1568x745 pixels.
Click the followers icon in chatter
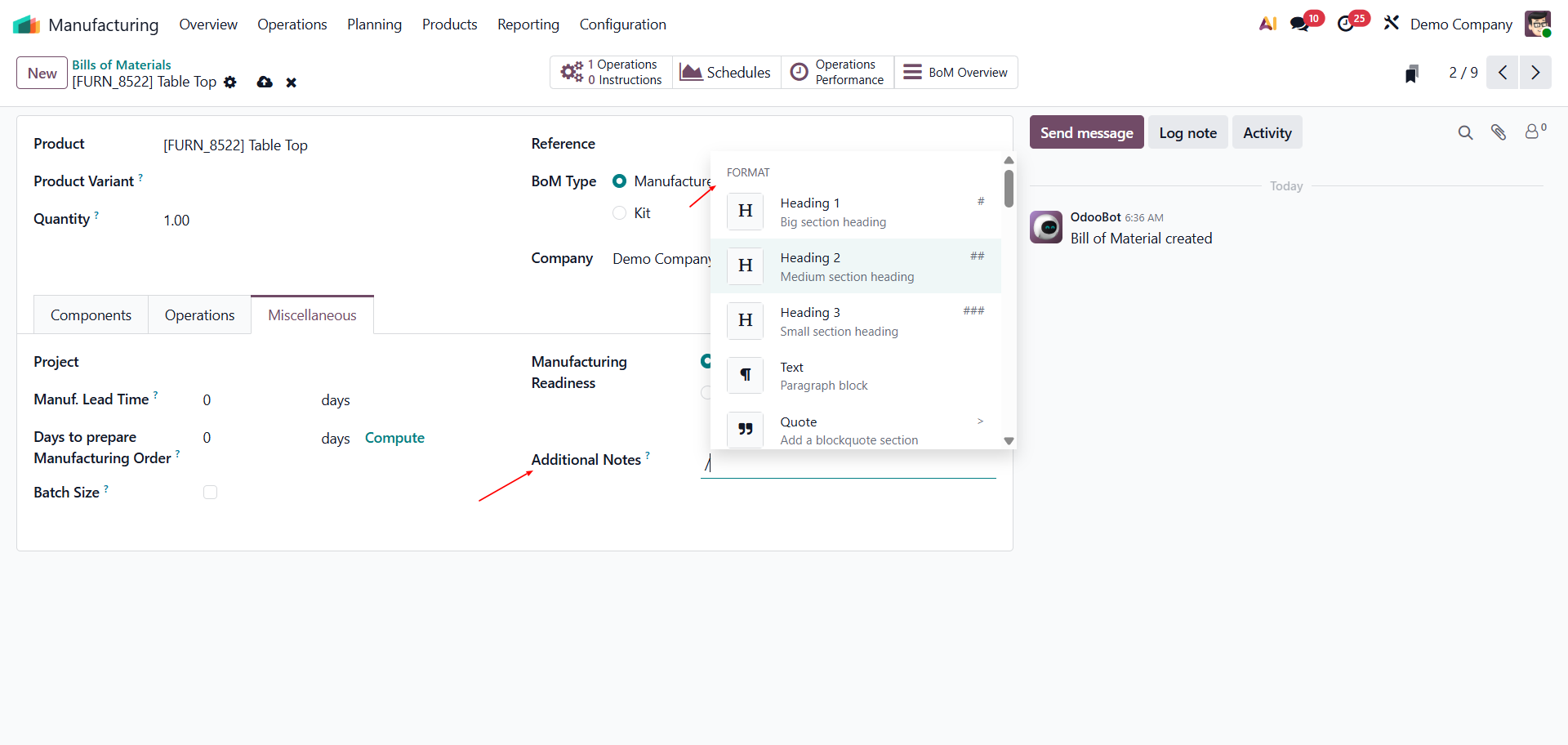click(1534, 132)
